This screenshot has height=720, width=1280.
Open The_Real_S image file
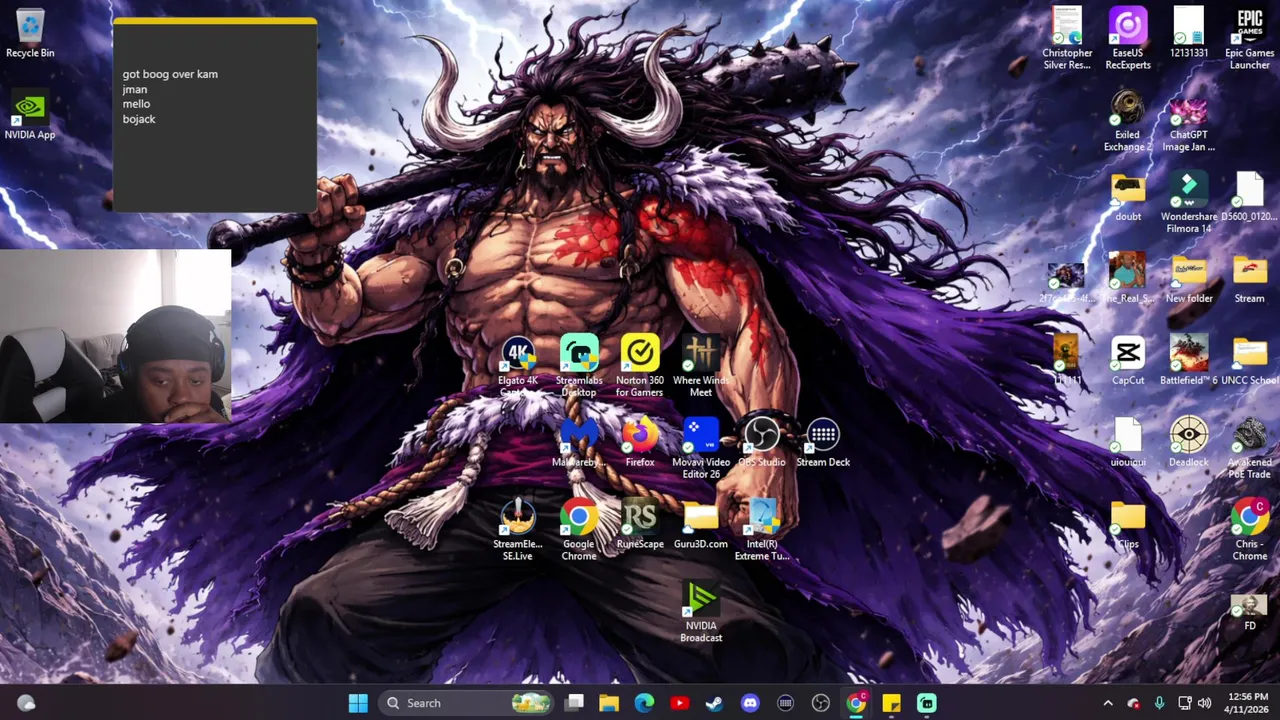(1128, 279)
